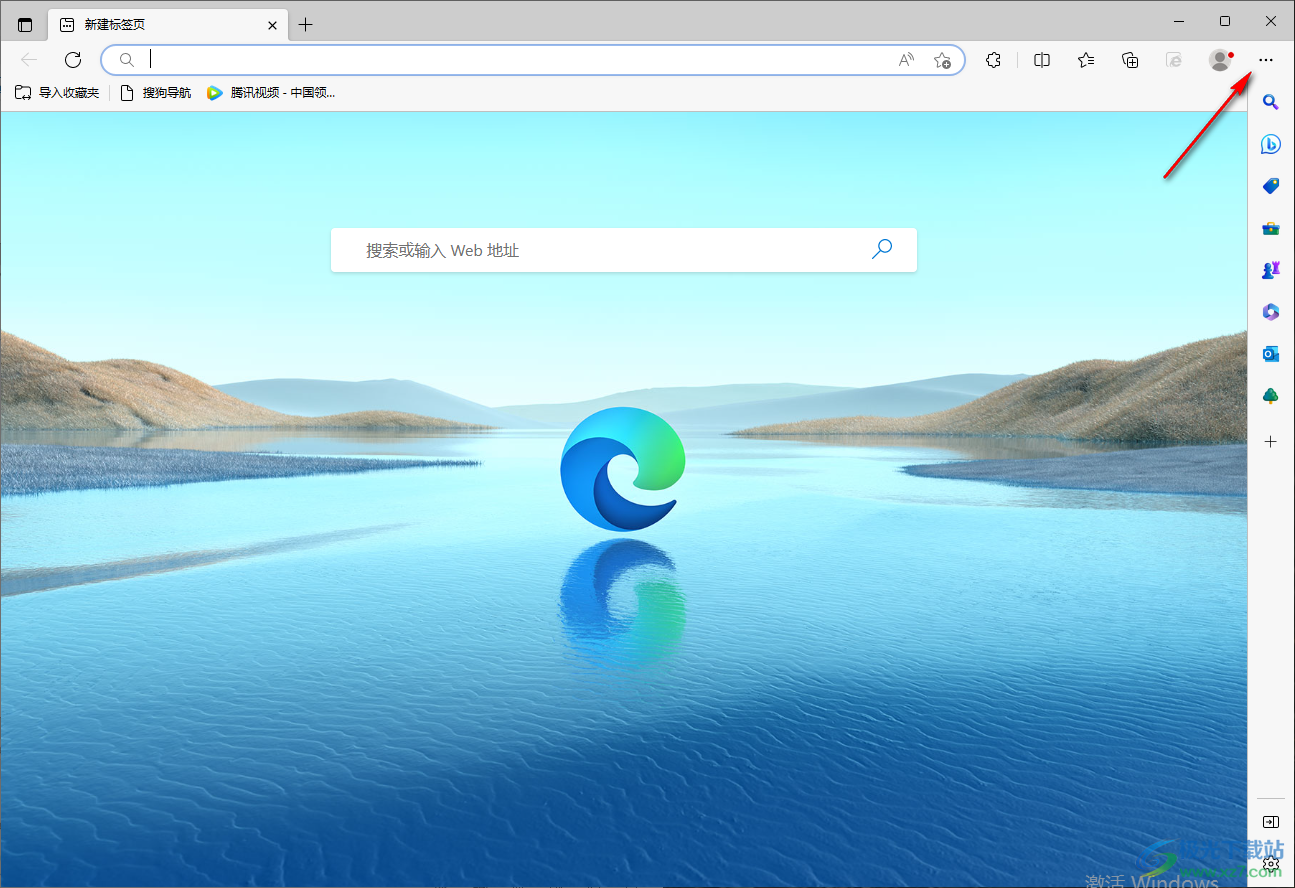The width and height of the screenshot is (1295, 888).
Task: Open the Extensions puzzle icon
Action: [x=993, y=60]
